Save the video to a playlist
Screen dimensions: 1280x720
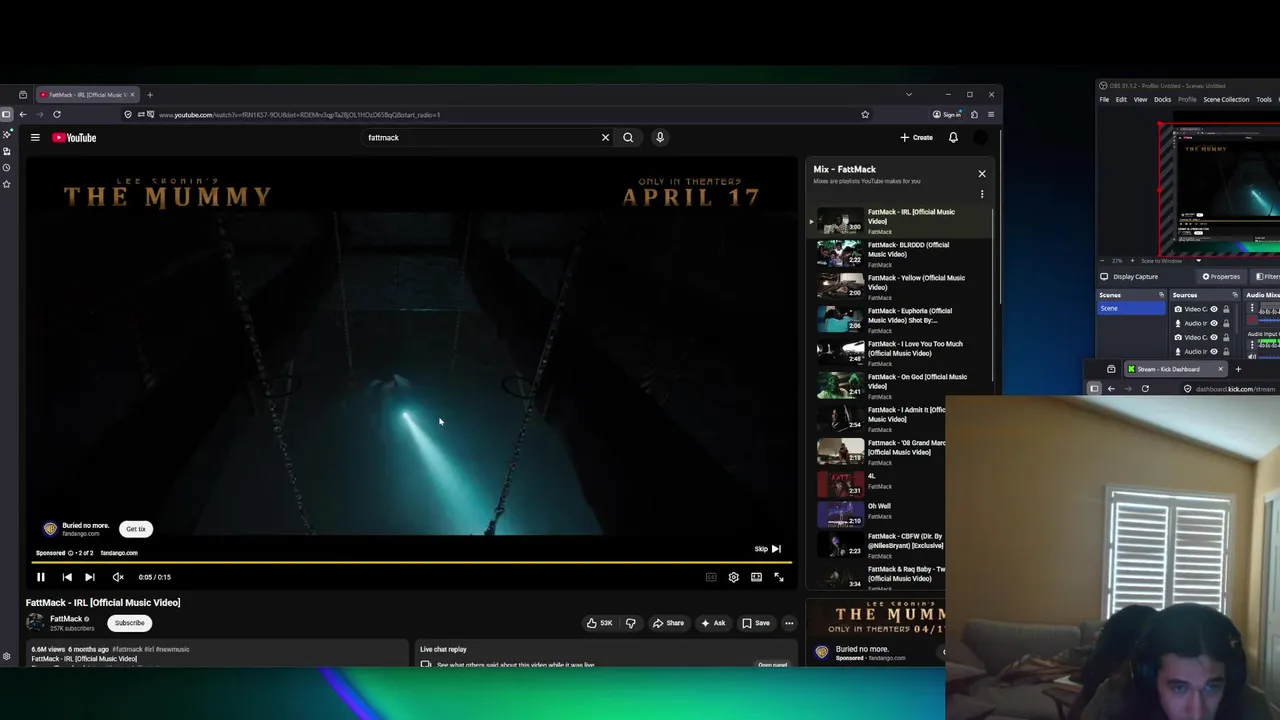coord(756,623)
